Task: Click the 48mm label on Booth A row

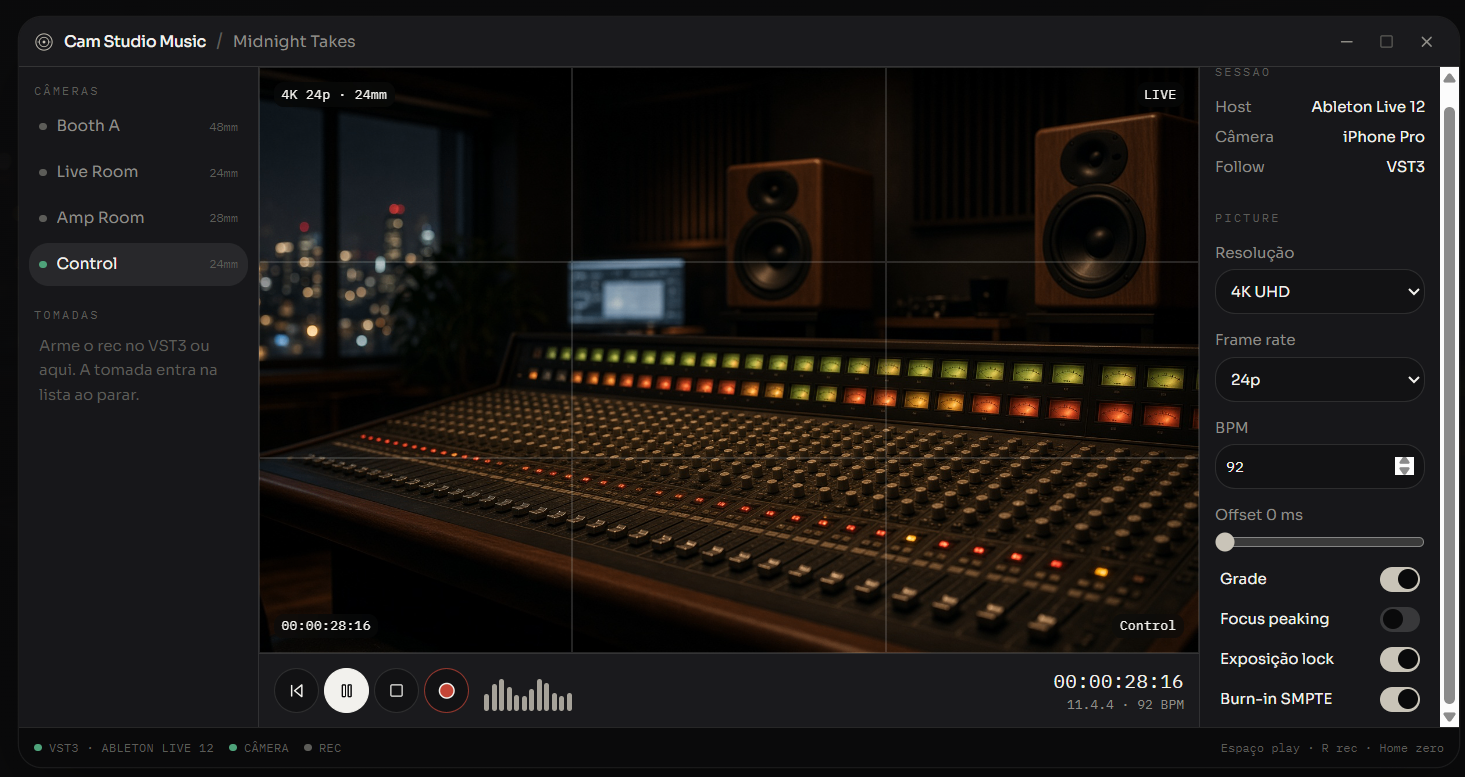Action: click(224, 127)
